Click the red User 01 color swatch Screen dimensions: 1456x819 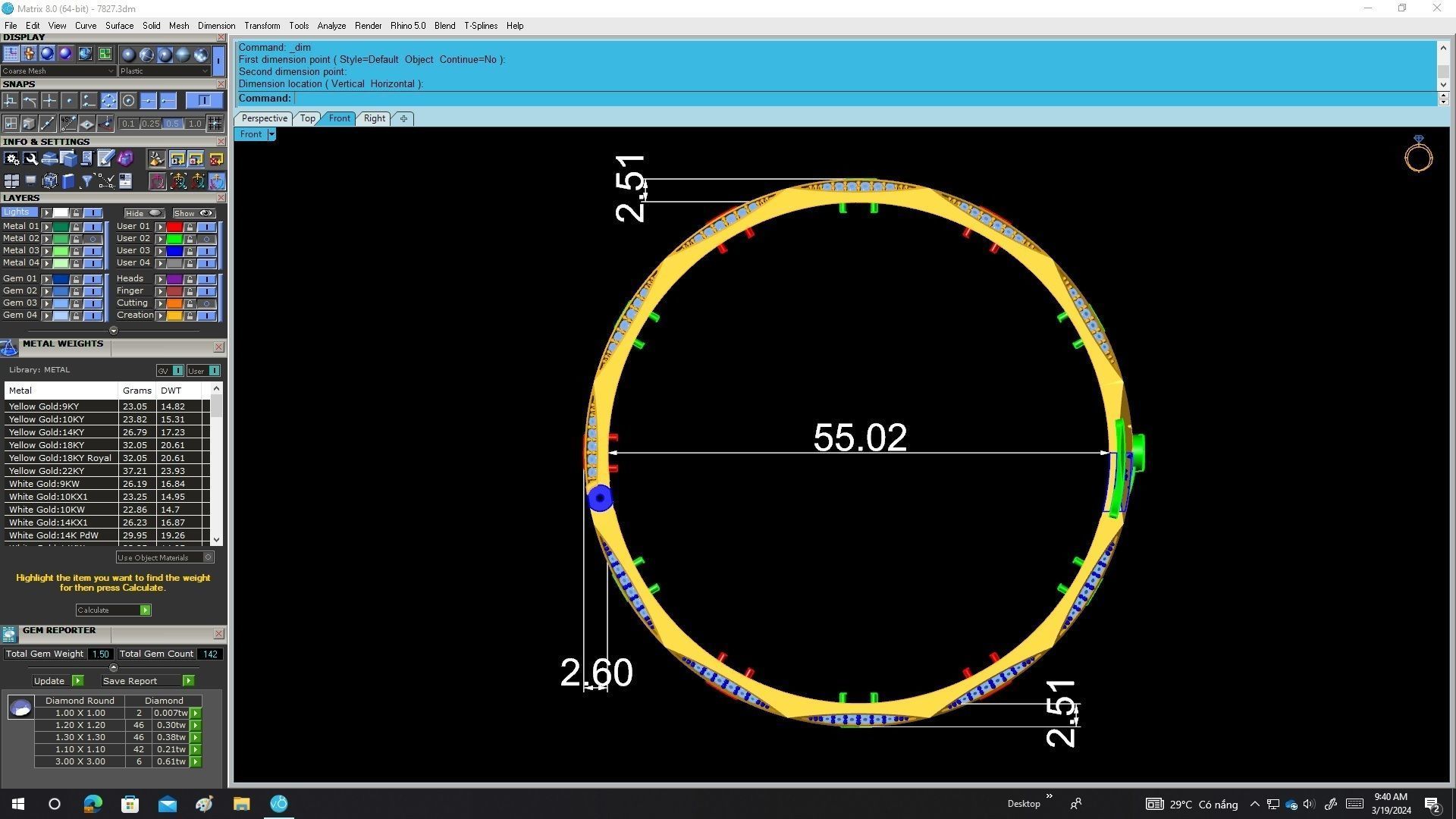pos(174,227)
